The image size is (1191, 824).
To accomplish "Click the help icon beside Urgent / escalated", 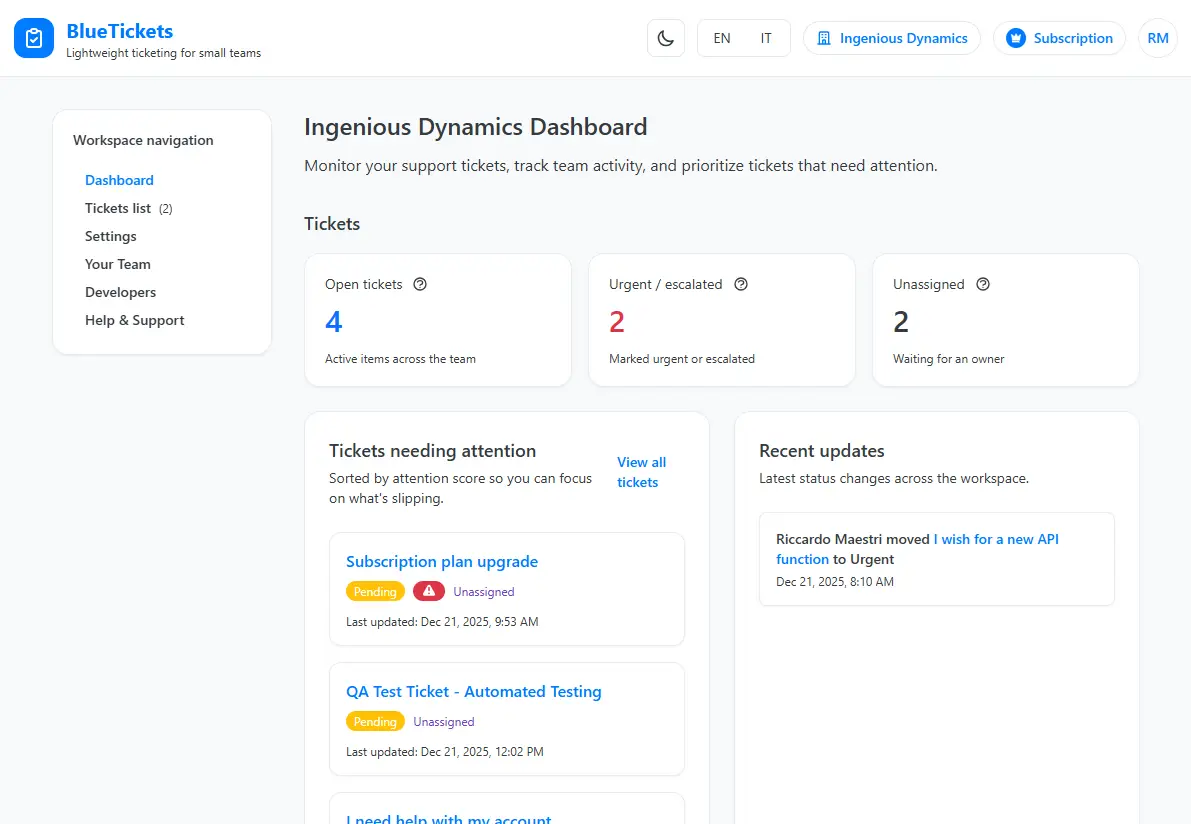I will click(x=741, y=284).
